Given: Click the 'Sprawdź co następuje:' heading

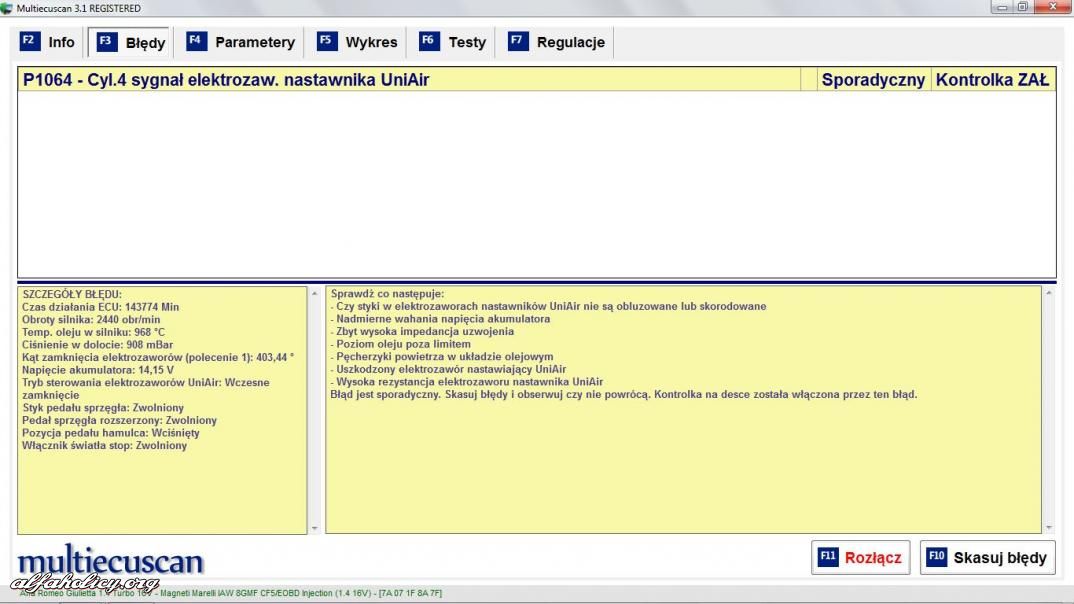Looking at the screenshot, I should click(x=387, y=294).
